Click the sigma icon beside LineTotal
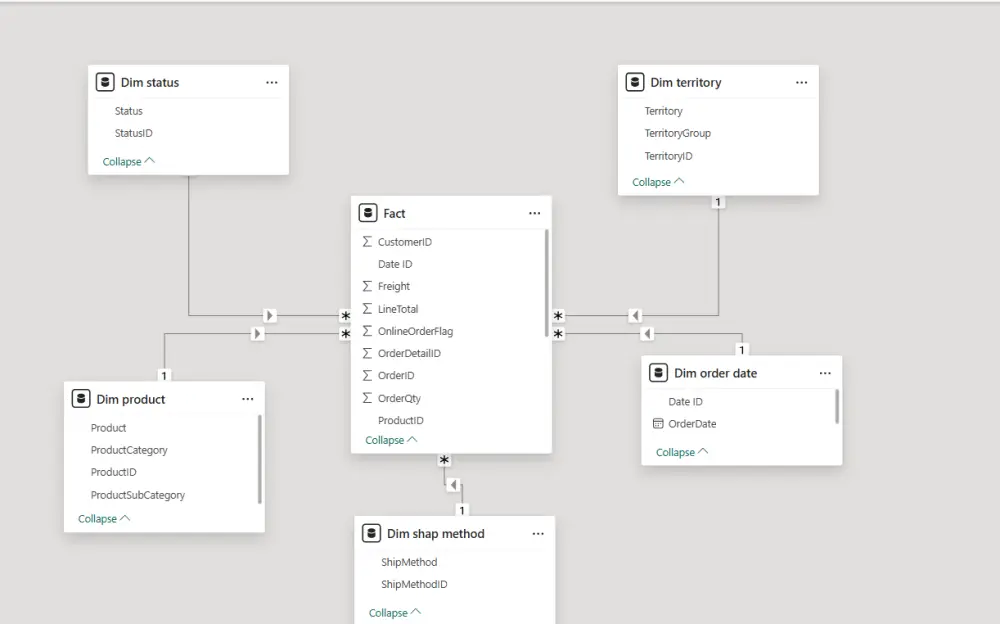Image resolution: width=1000 pixels, height=624 pixels. (x=367, y=308)
